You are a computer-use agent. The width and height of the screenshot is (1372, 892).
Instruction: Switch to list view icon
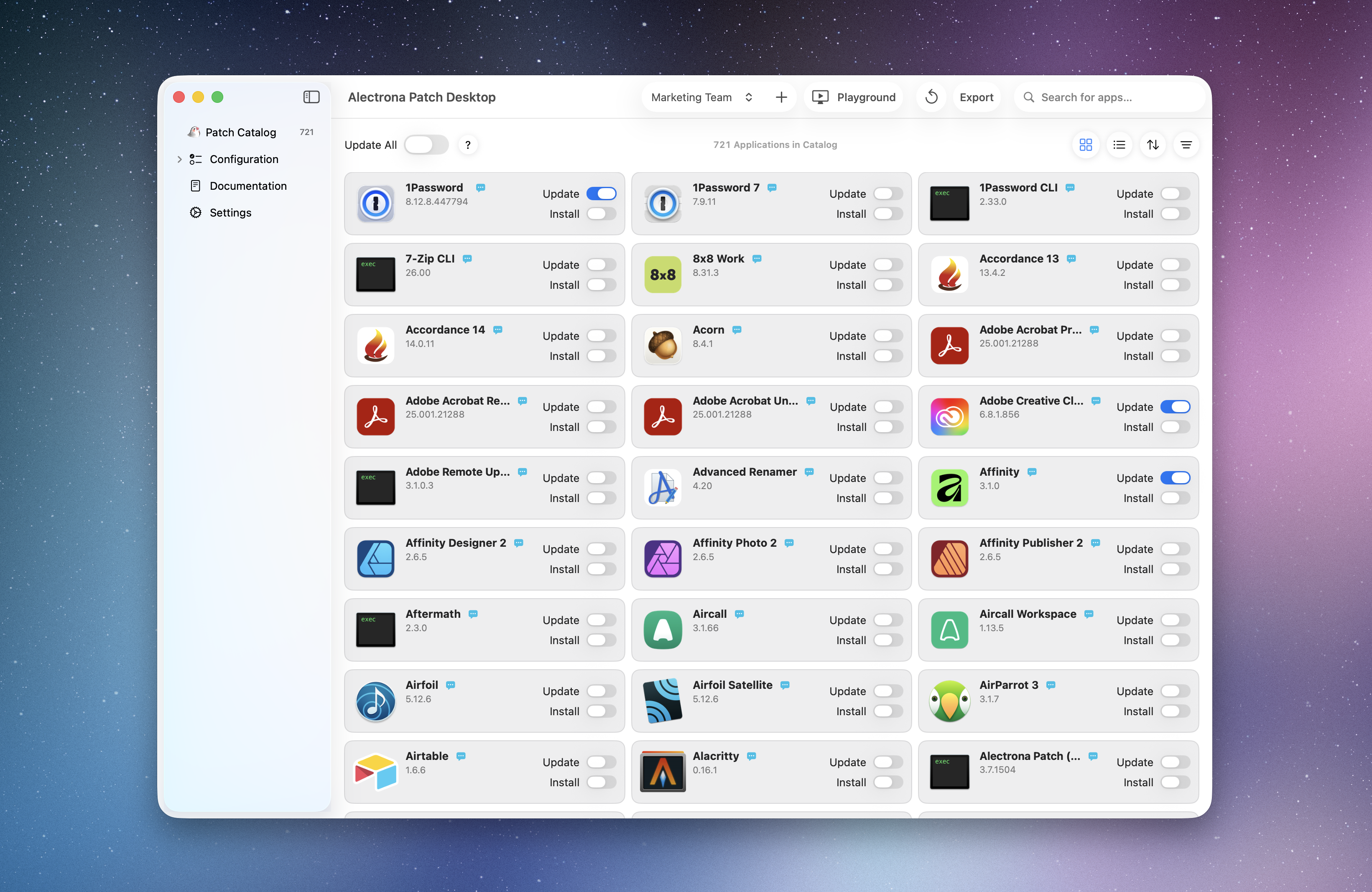pos(1119,145)
